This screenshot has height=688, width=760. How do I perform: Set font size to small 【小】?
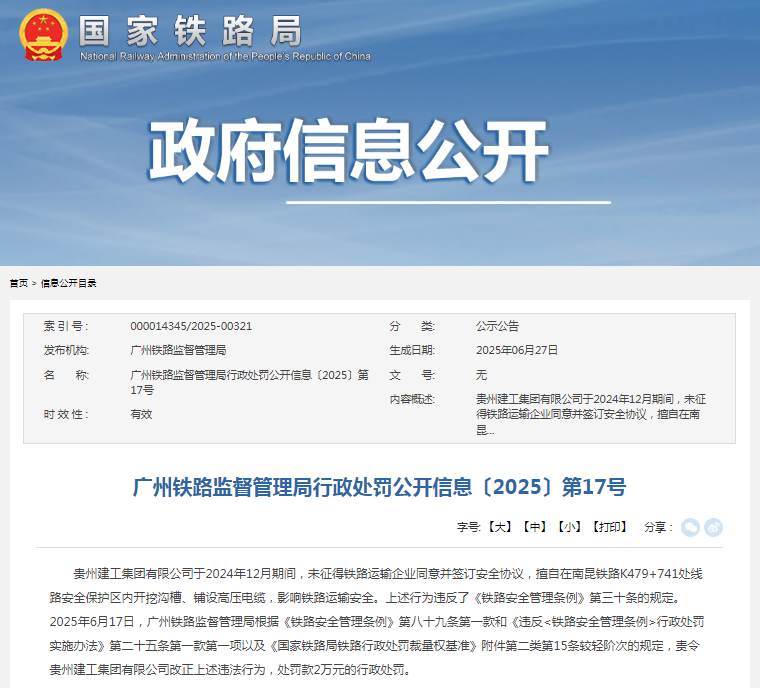569,527
